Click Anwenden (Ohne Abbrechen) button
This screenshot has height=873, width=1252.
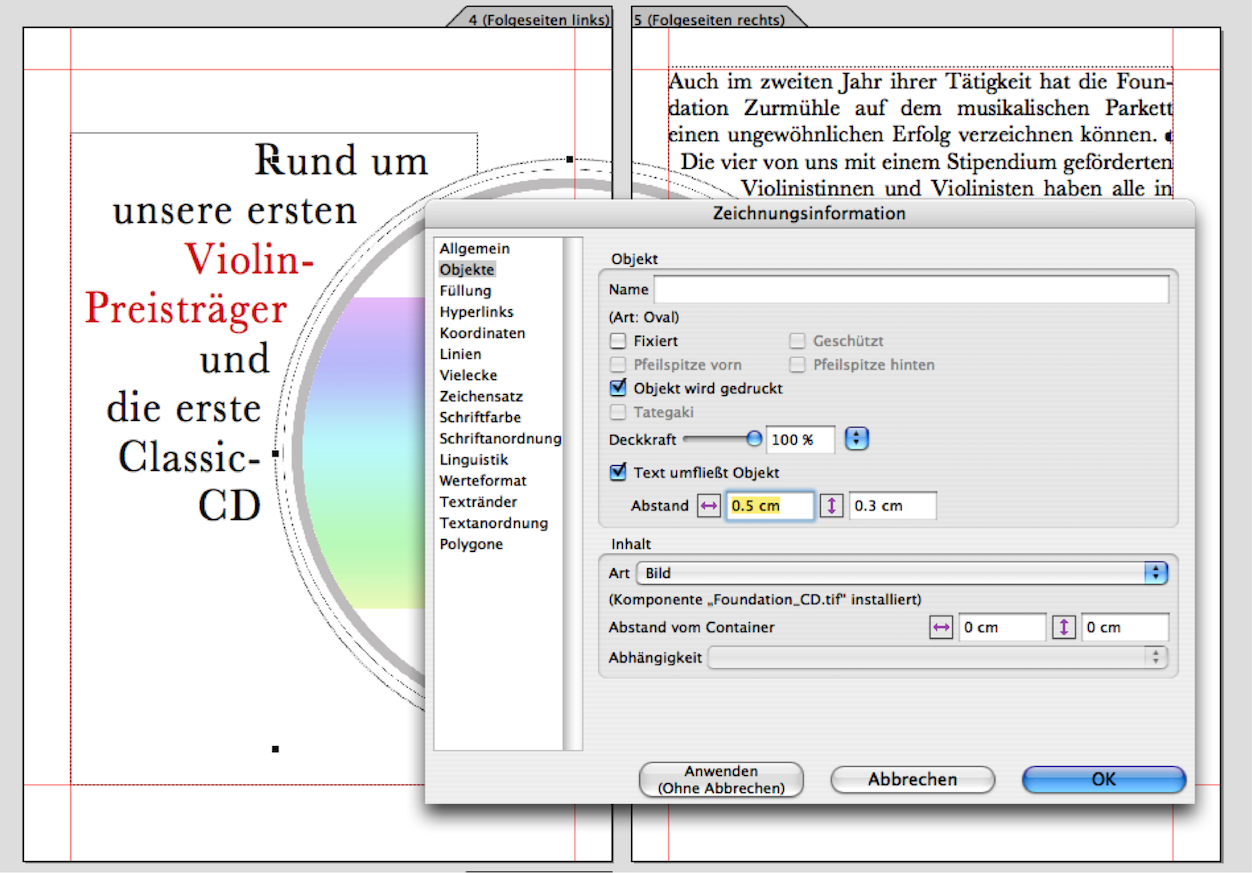(721, 780)
